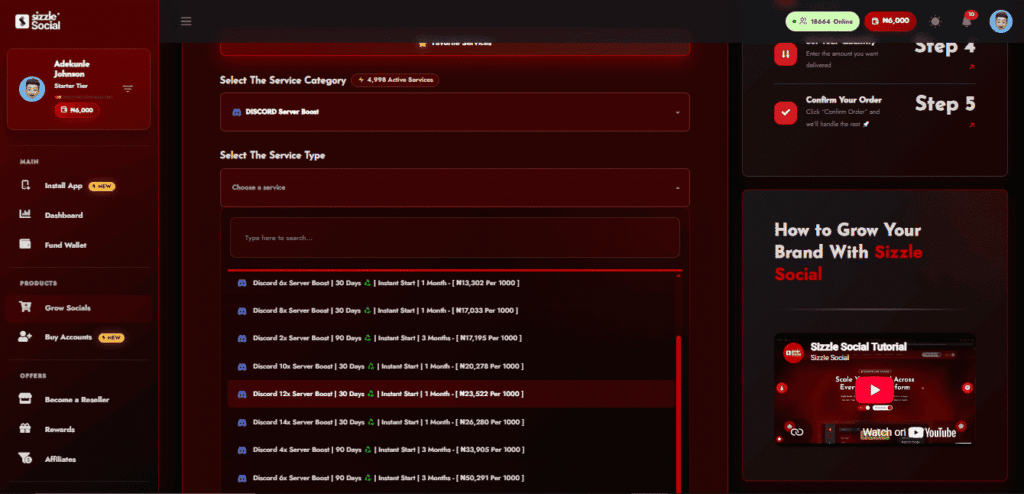The image size is (1024, 494).
Task: Focus the Type here to search field
Action: (455, 238)
